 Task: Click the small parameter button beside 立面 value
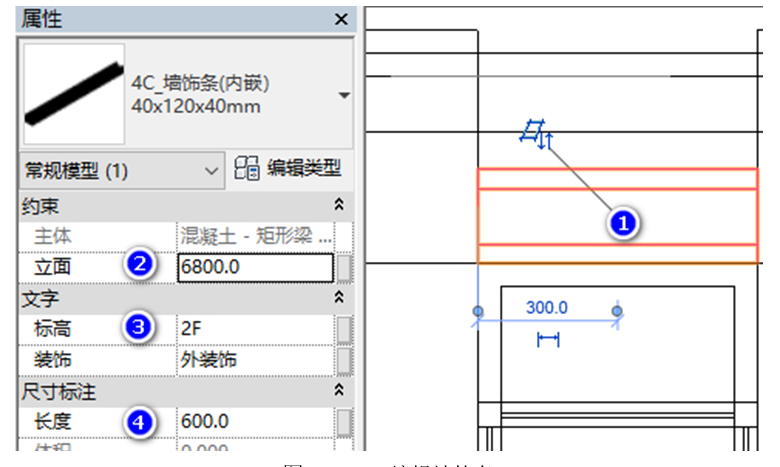tap(344, 267)
